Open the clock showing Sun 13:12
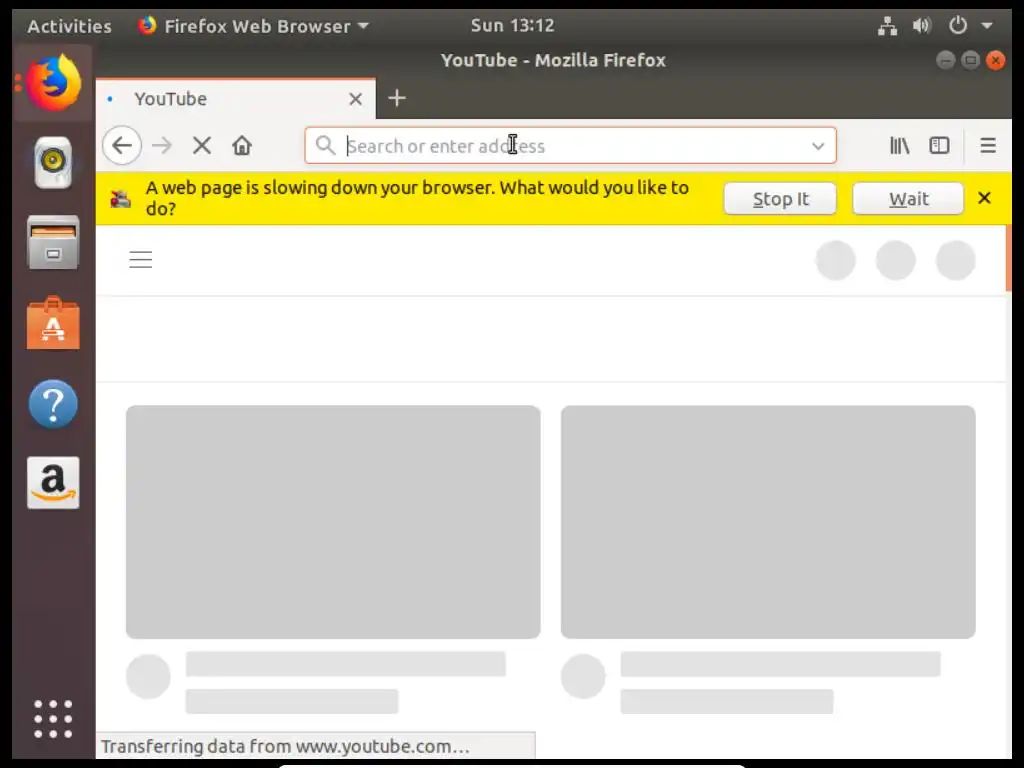Image resolution: width=1024 pixels, height=768 pixels. 513,25
